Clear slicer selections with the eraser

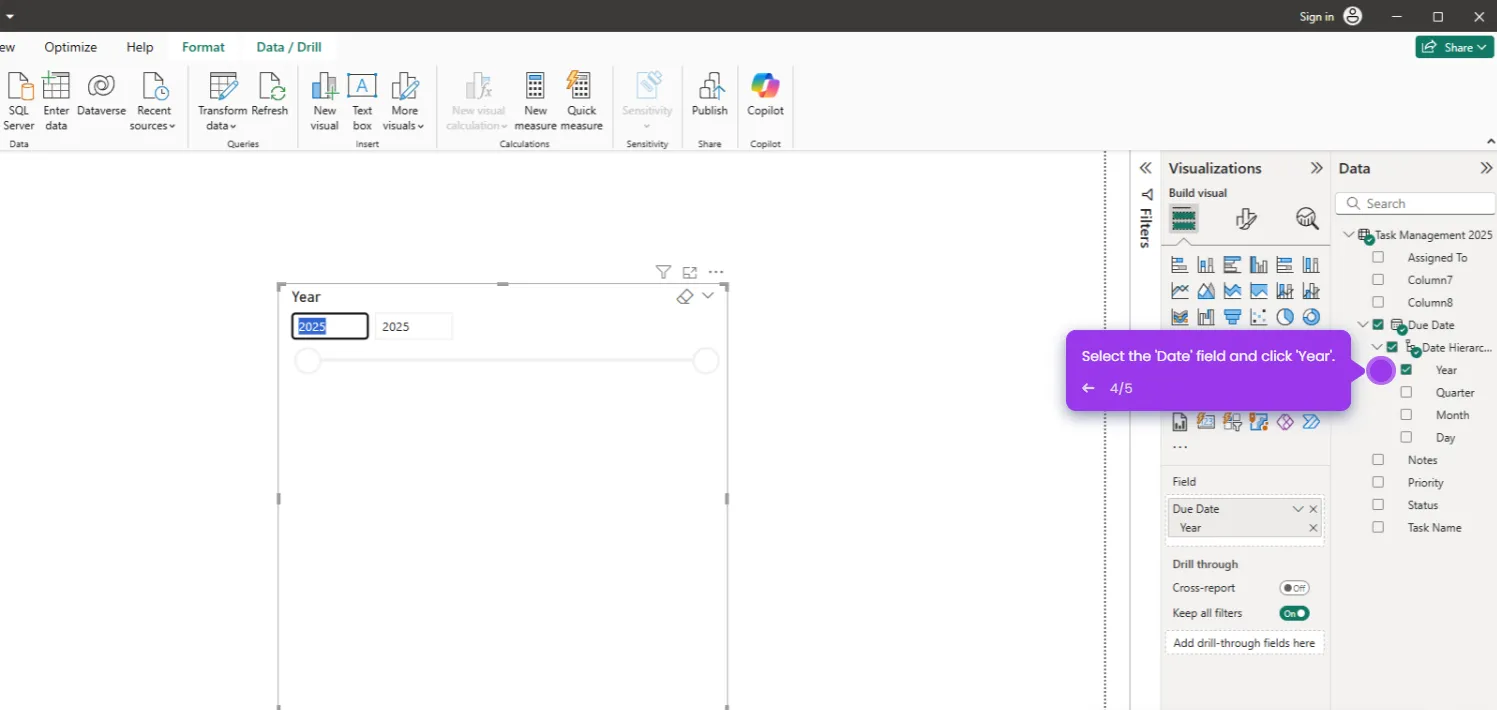point(684,297)
